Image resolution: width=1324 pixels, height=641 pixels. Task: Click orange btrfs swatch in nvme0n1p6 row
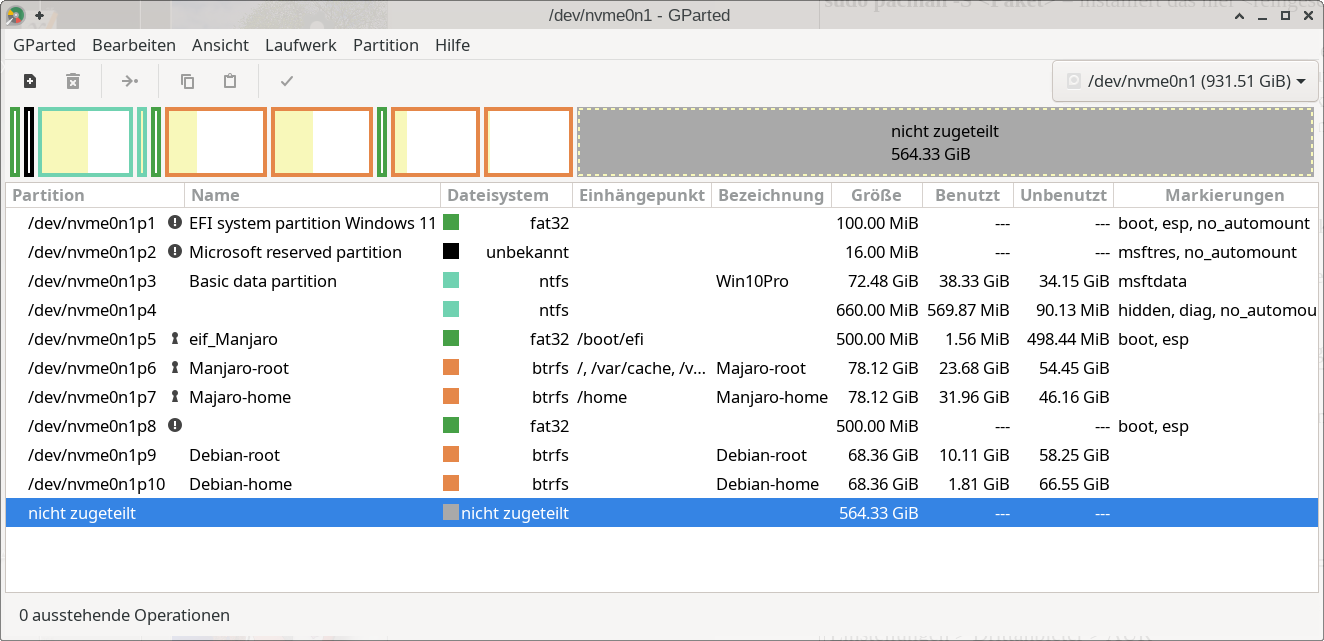click(x=451, y=368)
